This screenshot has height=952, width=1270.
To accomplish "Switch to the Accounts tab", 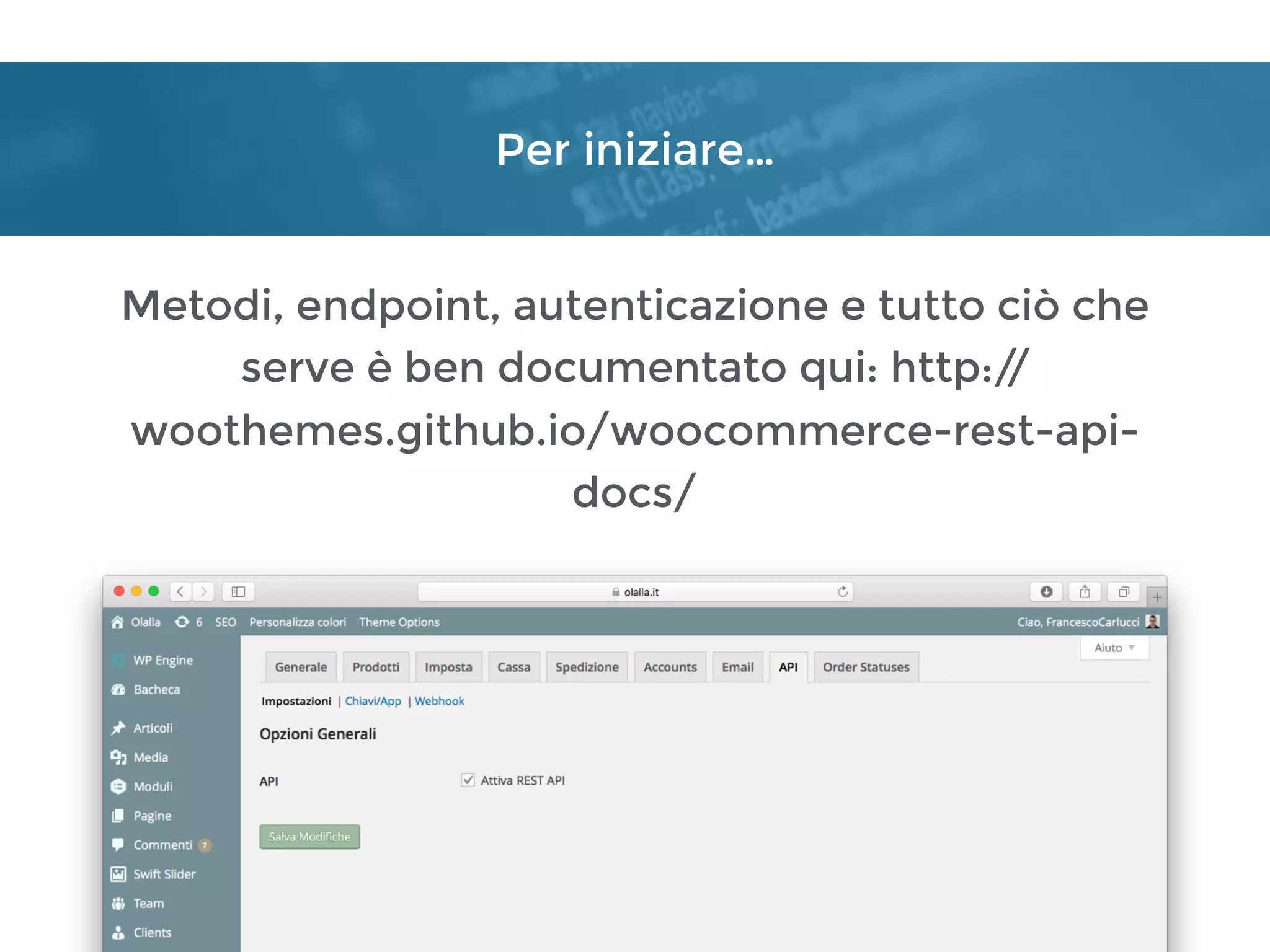I will [x=670, y=668].
